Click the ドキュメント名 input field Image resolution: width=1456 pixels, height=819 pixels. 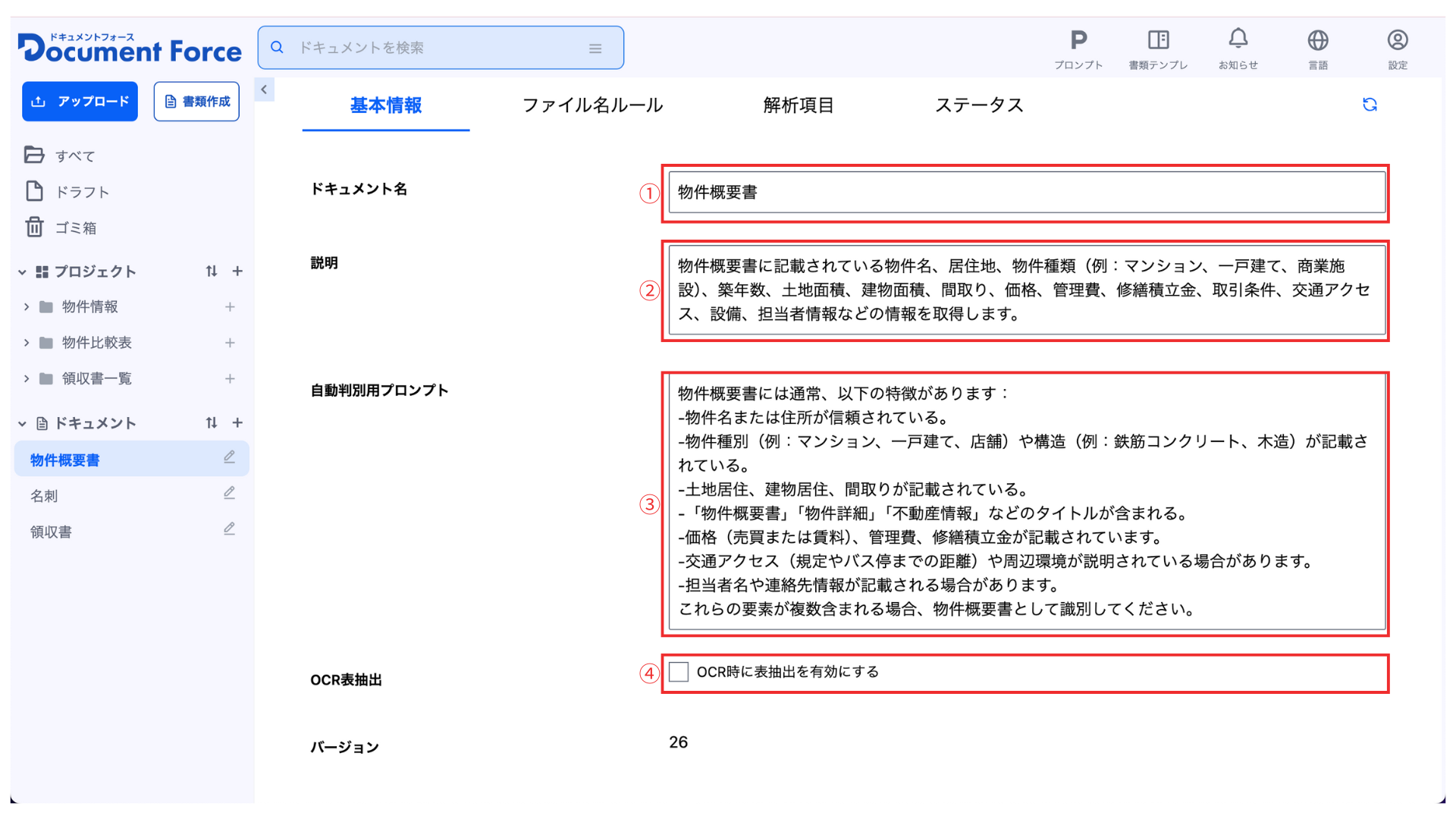(1027, 193)
